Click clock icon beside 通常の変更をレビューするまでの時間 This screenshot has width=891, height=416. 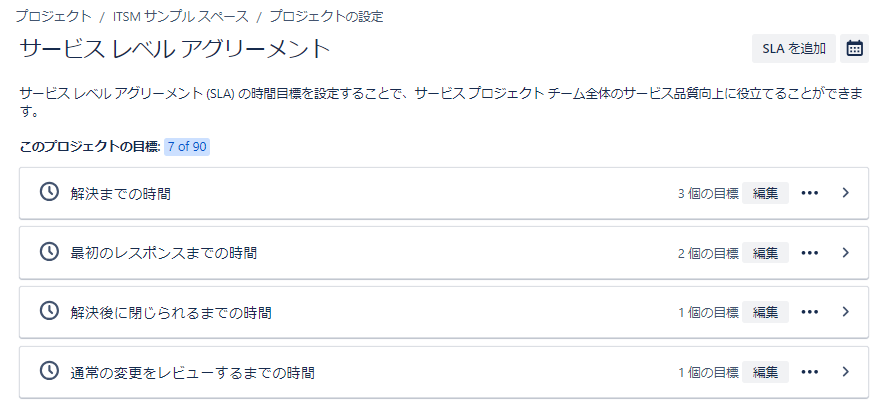pos(48,372)
